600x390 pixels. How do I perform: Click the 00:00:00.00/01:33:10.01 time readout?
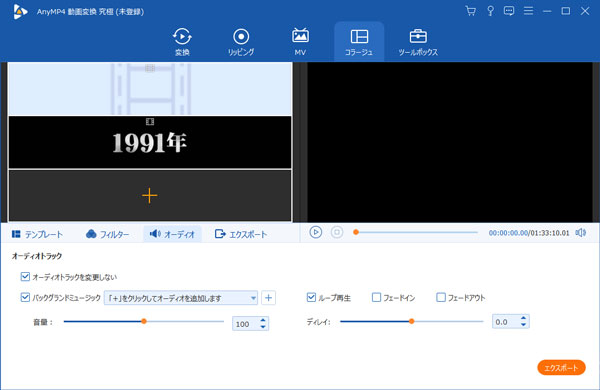pyautogui.click(x=529, y=233)
